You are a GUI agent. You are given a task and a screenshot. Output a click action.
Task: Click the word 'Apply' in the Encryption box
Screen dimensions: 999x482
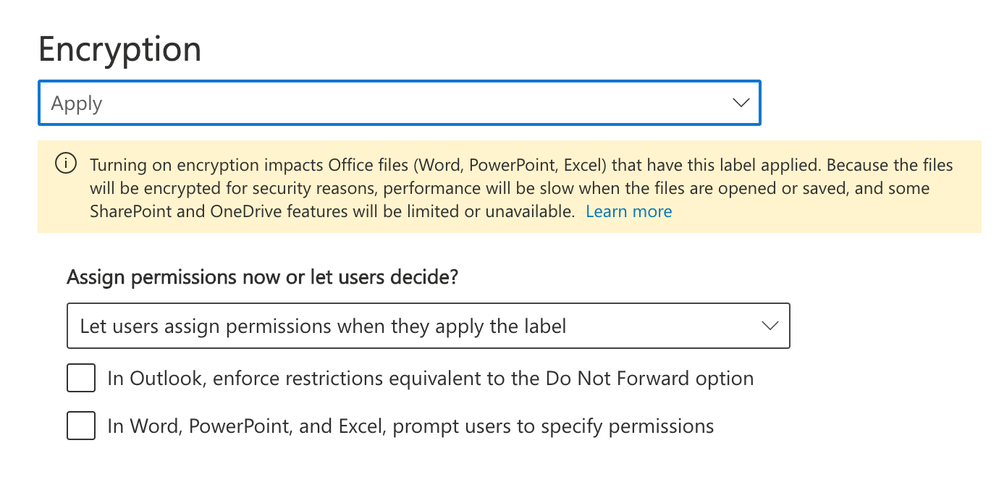point(77,103)
